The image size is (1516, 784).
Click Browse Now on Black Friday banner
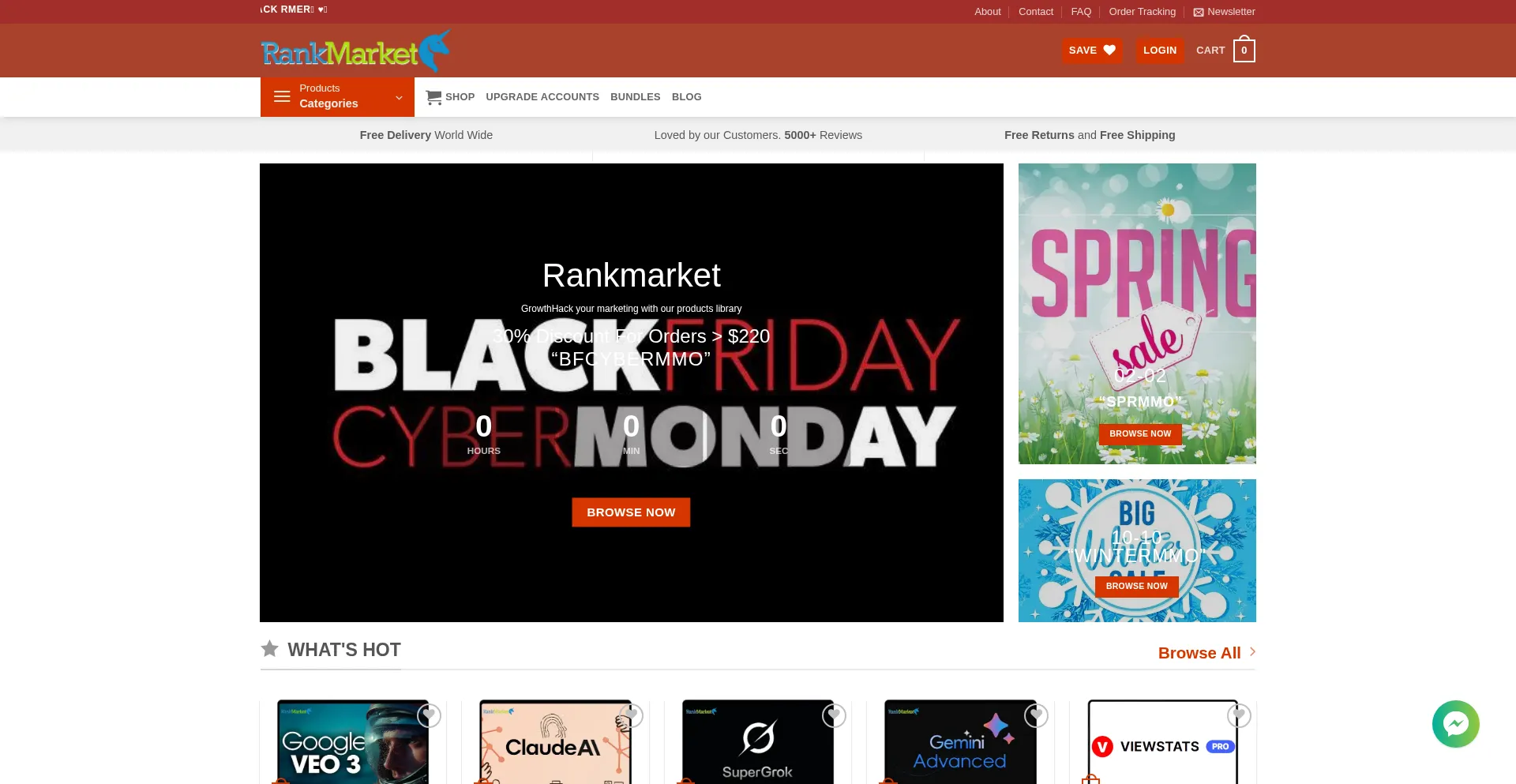click(631, 512)
